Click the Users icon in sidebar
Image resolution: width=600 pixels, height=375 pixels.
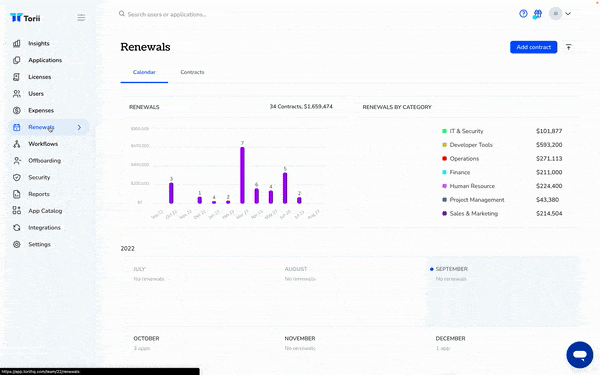[16, 93]
